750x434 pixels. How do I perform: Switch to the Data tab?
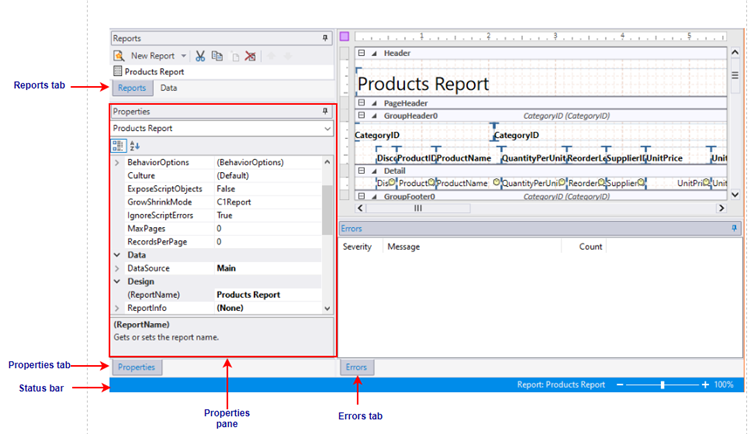[169, 88]
